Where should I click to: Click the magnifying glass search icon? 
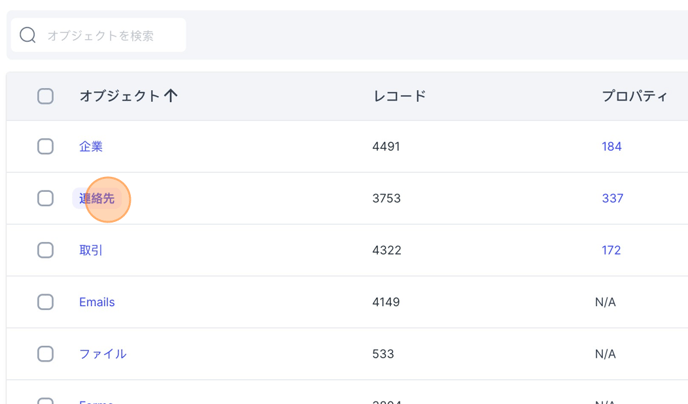[x=28, y=35]
